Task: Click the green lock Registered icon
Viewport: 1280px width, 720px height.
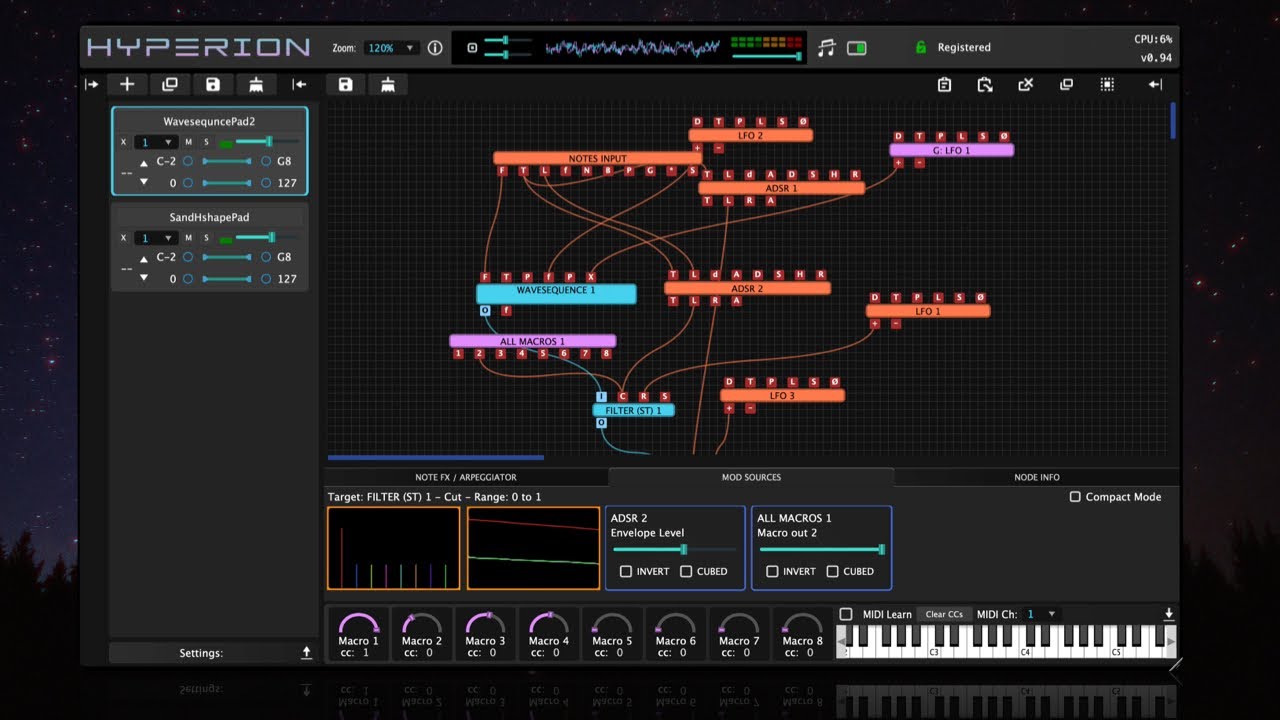Action: point(921,47)
